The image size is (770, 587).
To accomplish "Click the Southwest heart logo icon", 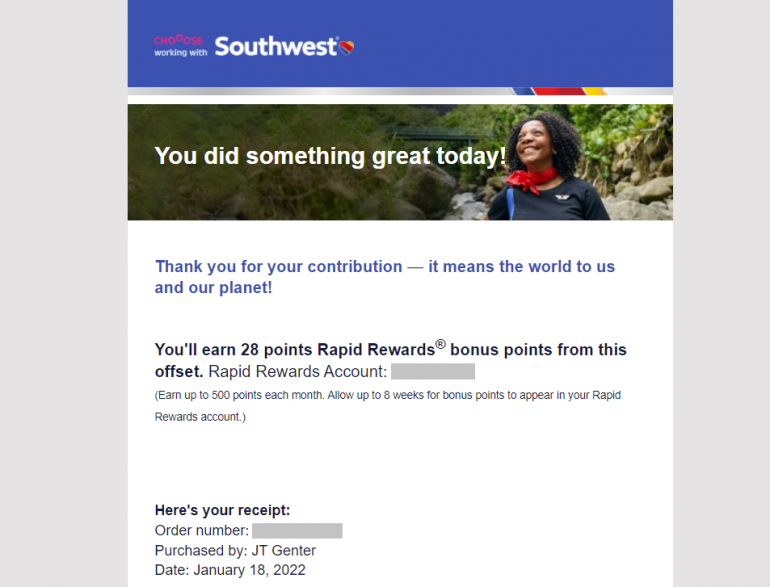I will (x=346, y=47).
